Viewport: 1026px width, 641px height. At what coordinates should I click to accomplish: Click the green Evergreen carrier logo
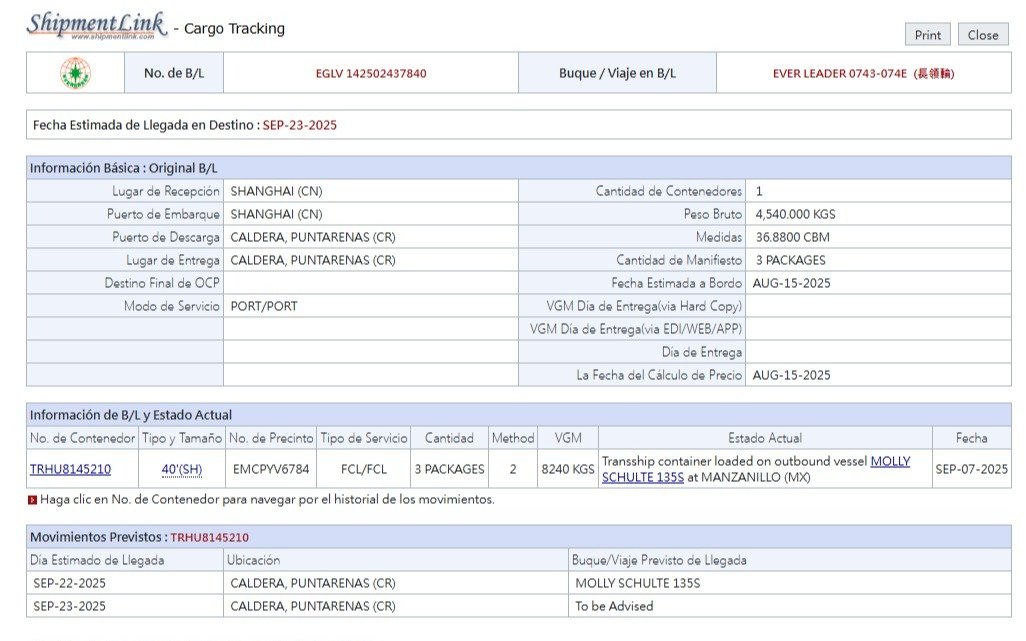coord(75,73)
